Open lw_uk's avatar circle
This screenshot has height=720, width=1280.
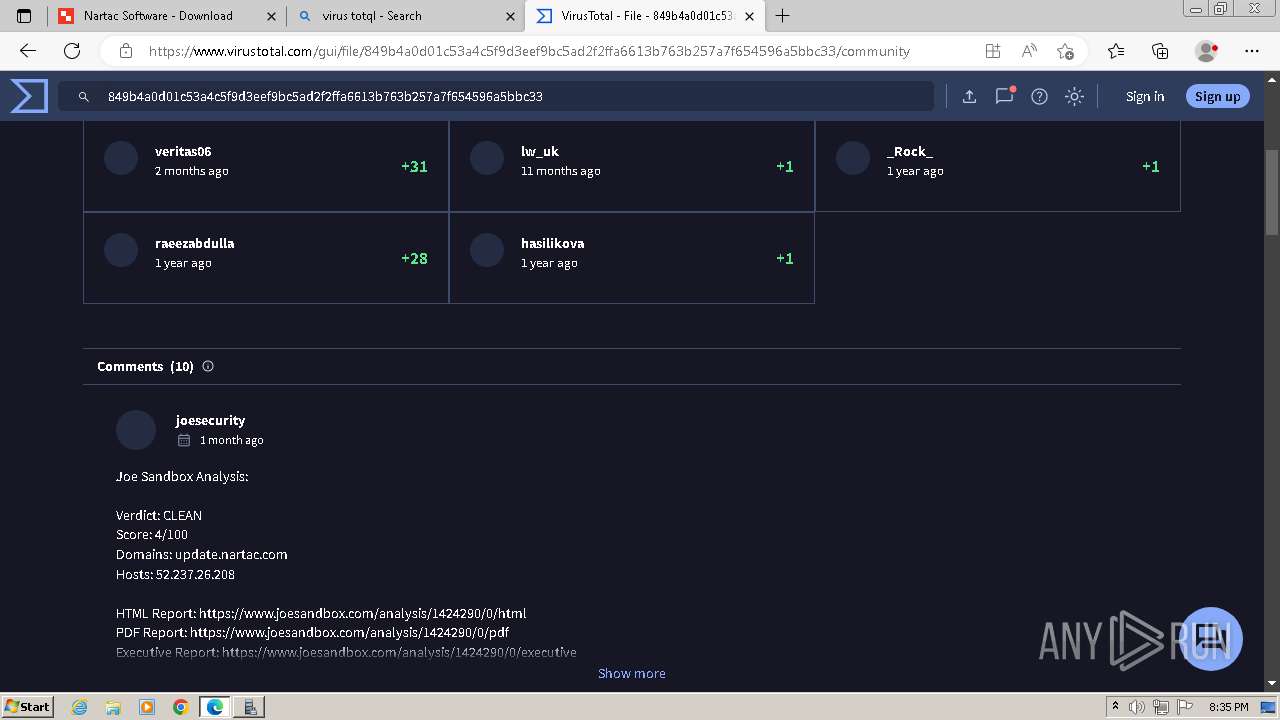(487, 158)
